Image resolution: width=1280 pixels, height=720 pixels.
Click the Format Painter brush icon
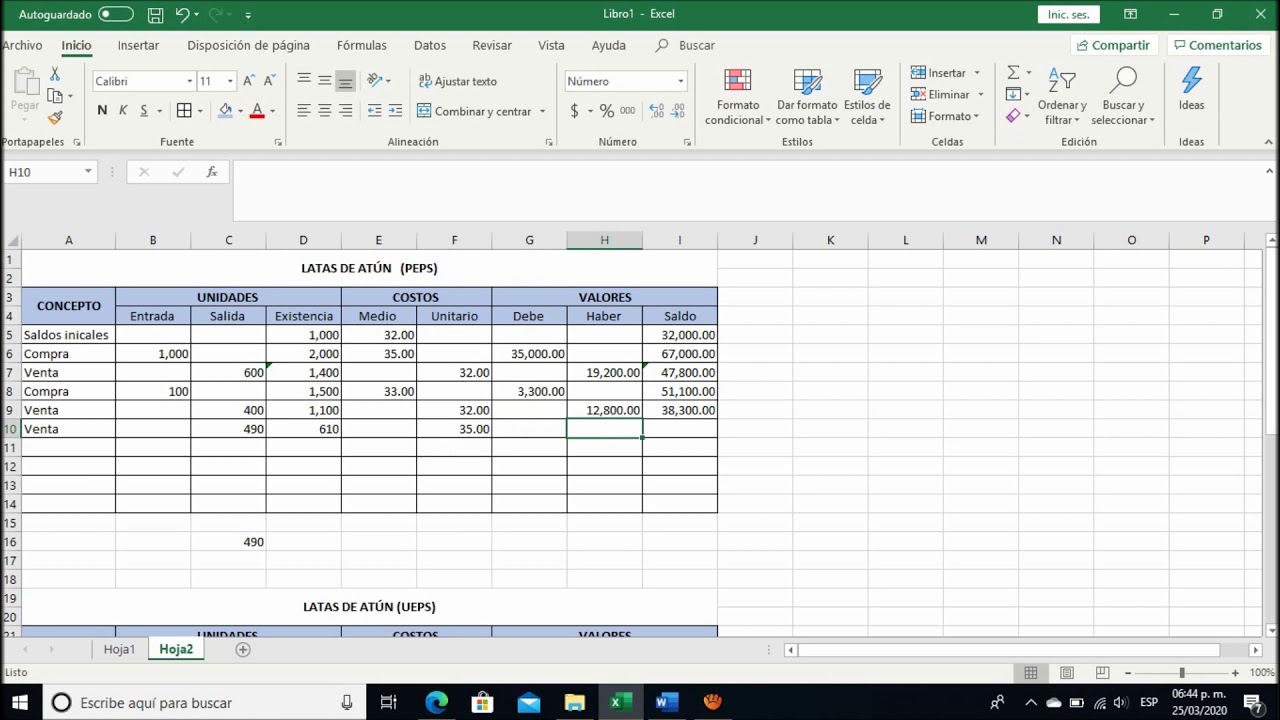pyautogui.click(x=55, y=118)
